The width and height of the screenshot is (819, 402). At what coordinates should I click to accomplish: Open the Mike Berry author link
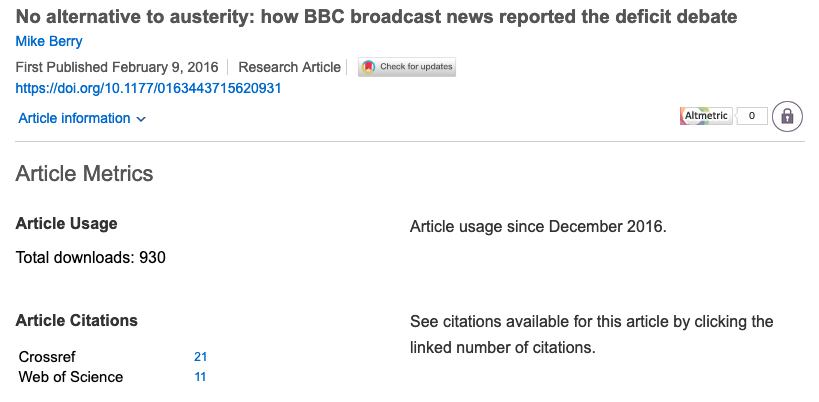click(47, 41)
